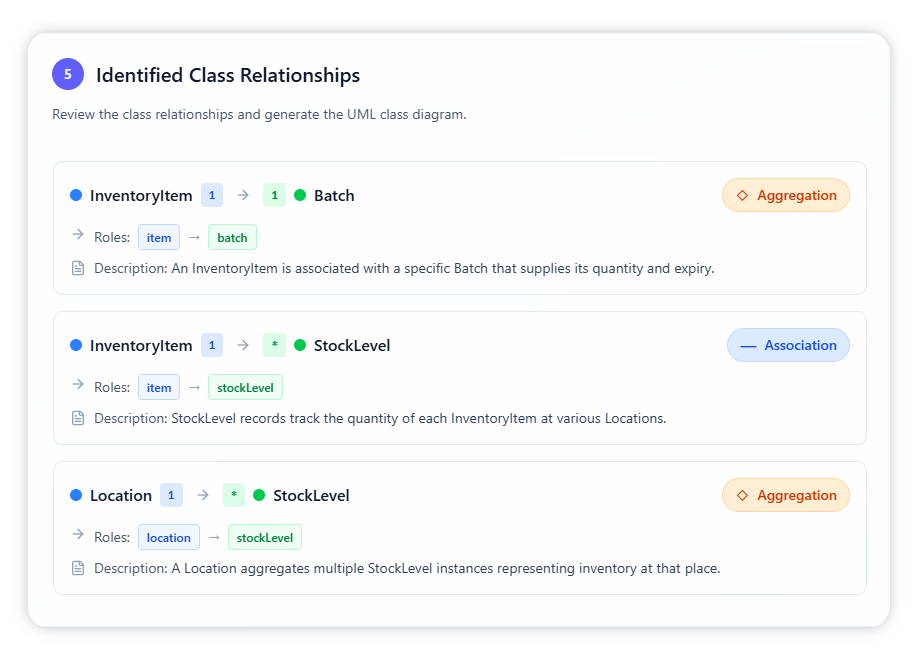Click the StockLevel class name in Association card
Viewport: 920px width, 656px height.
pos(352,345)
